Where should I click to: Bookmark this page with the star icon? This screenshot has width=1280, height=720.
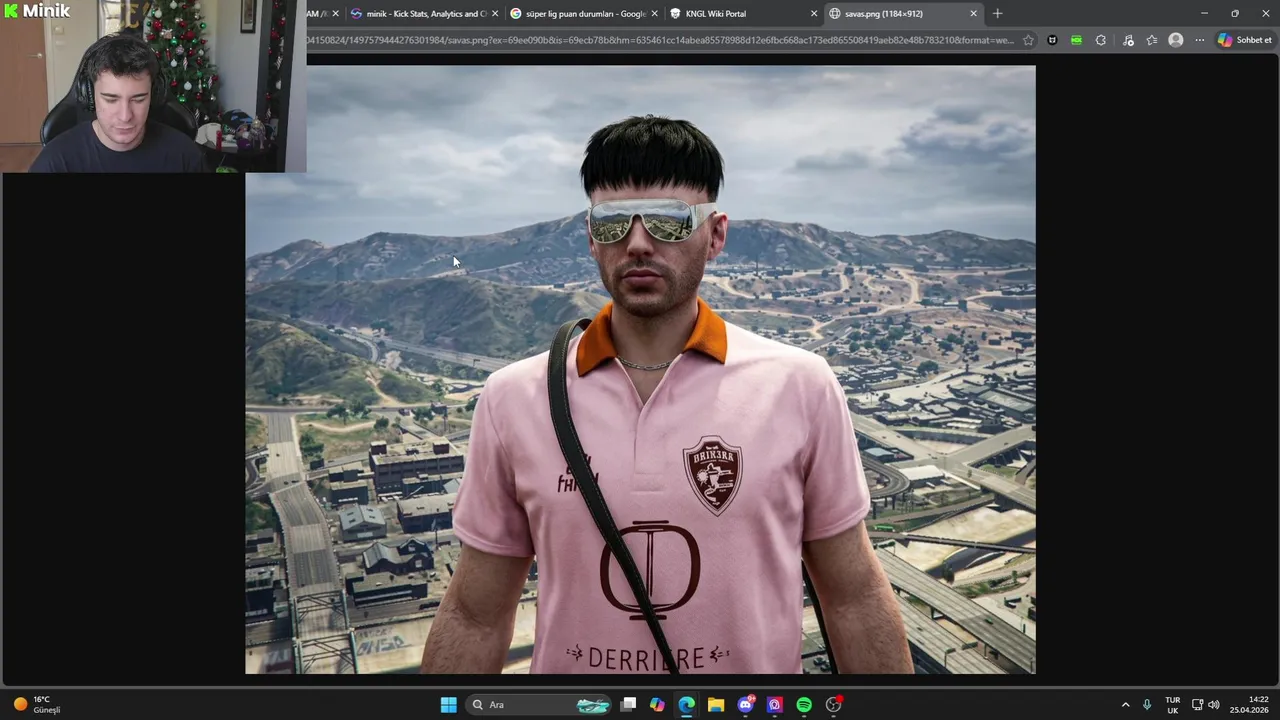(x=1028, y=40)
